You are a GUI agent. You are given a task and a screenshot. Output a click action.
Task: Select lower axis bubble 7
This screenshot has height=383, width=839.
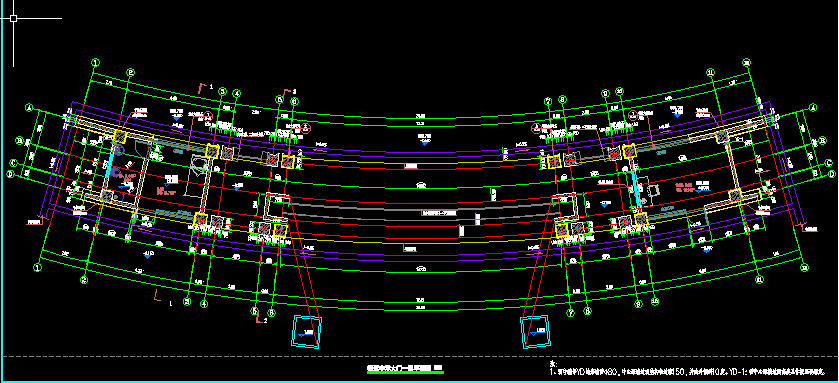(x=570, y=313)
